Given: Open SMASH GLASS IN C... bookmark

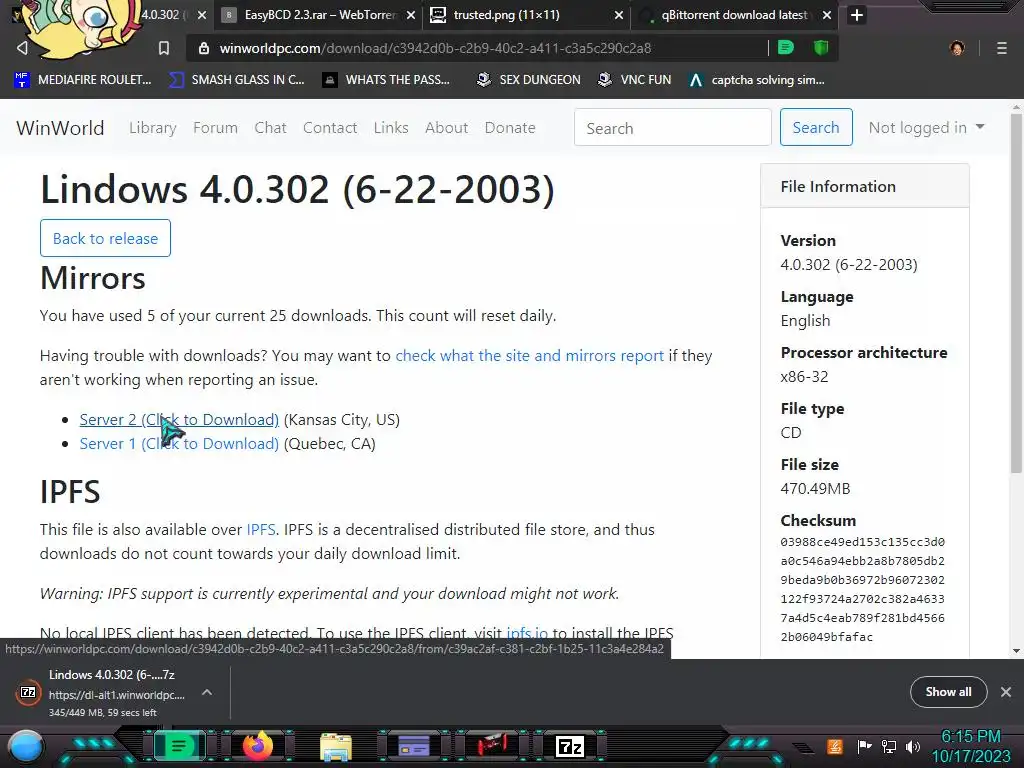Looking at the screenshot, I should (237, 80).
